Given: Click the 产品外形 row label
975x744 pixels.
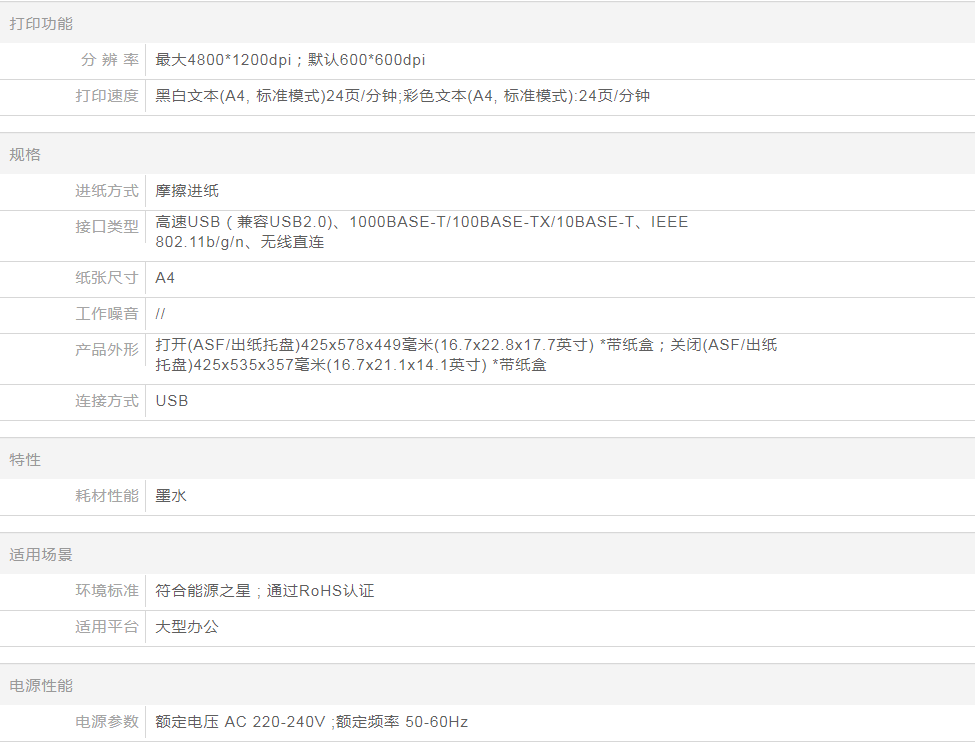Looking at the screenshot, I should (x=107, y=350).
